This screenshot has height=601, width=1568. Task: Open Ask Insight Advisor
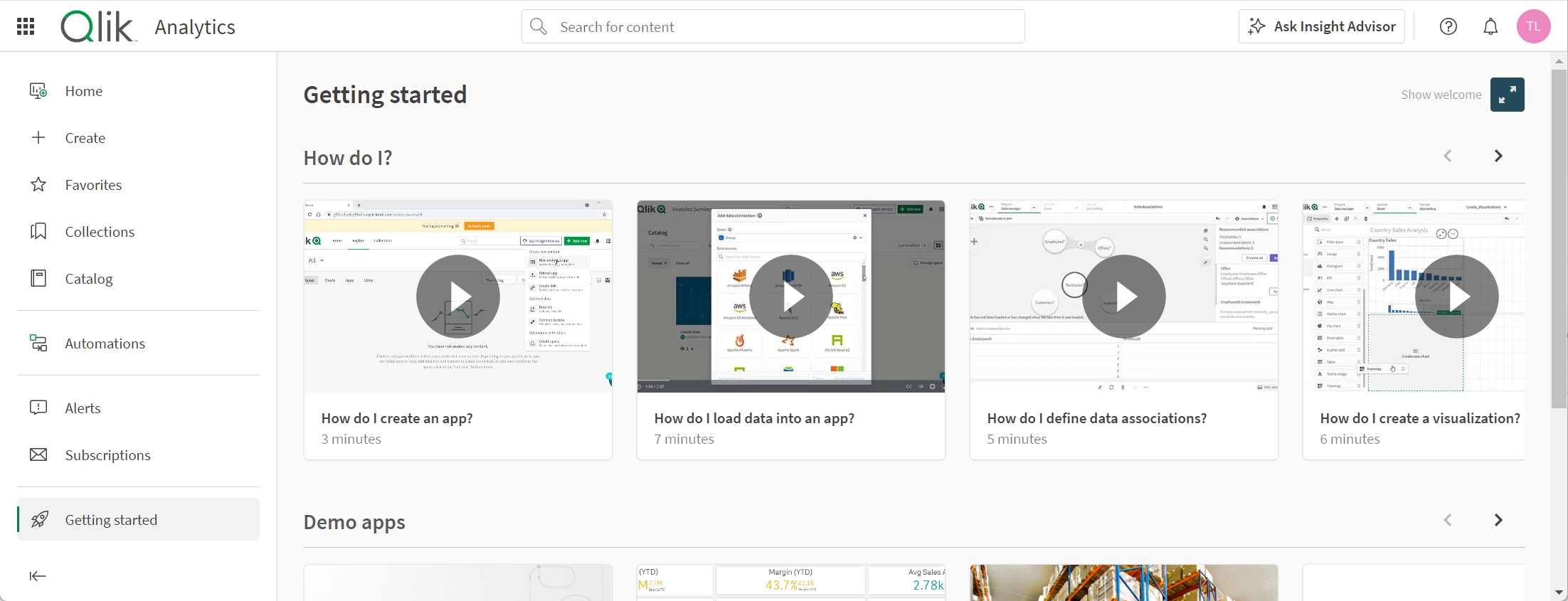tap(1321, 26)
